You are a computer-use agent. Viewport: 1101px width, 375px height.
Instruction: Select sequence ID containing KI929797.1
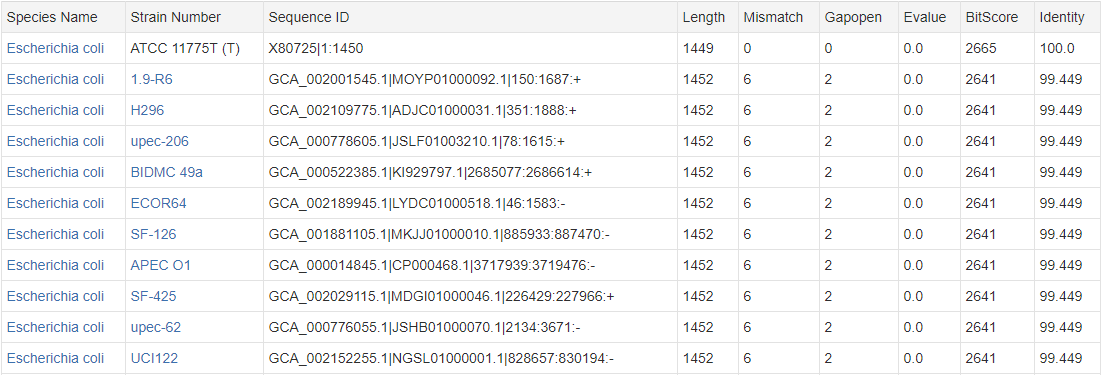(x=431, y=172)
